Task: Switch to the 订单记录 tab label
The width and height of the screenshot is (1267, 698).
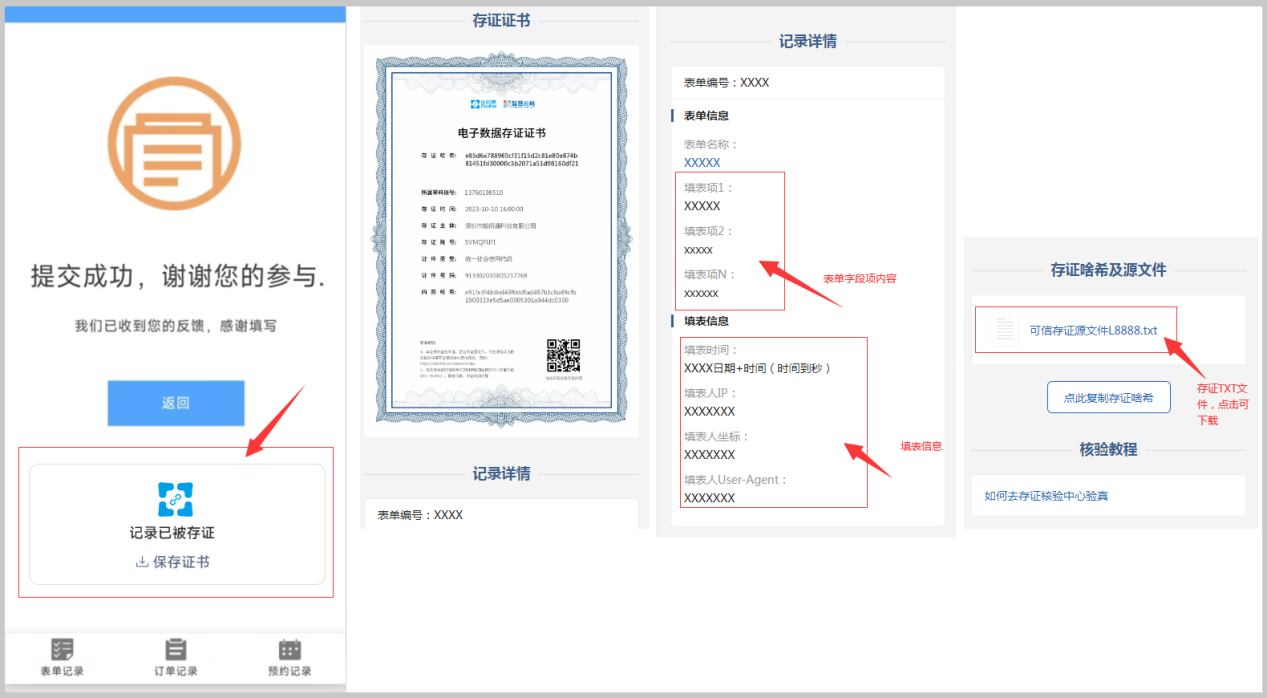Action: point(175,671)
